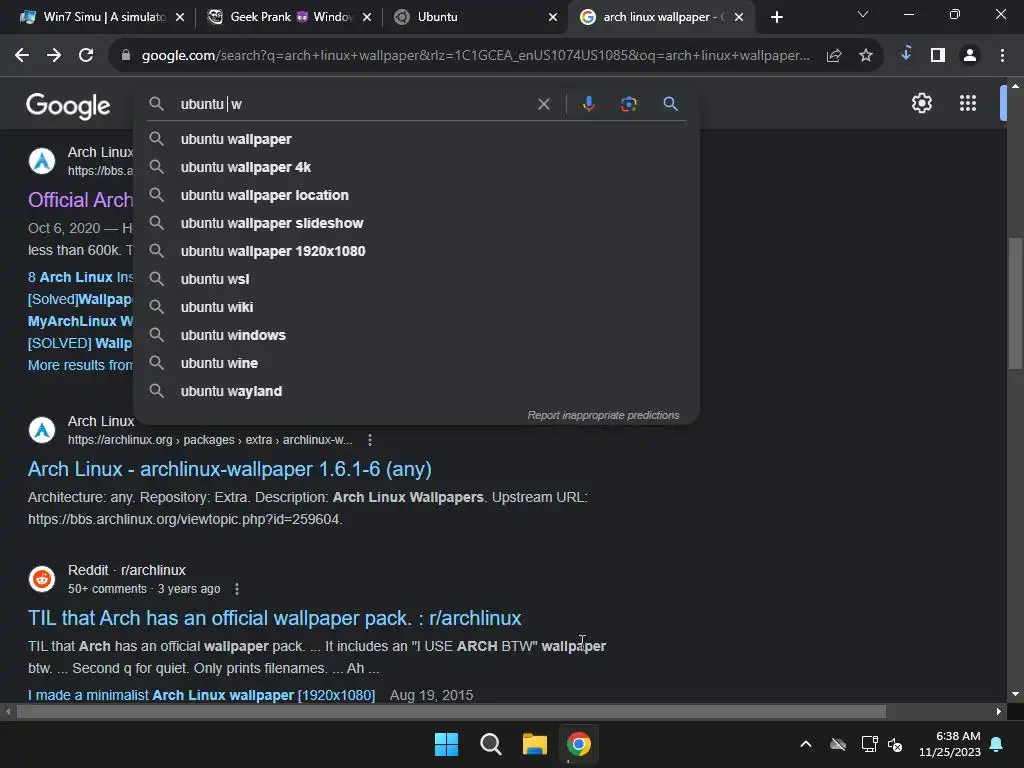1024x768 pixels.
Task: Open the Chrome downloads icon
Action: 906,54
